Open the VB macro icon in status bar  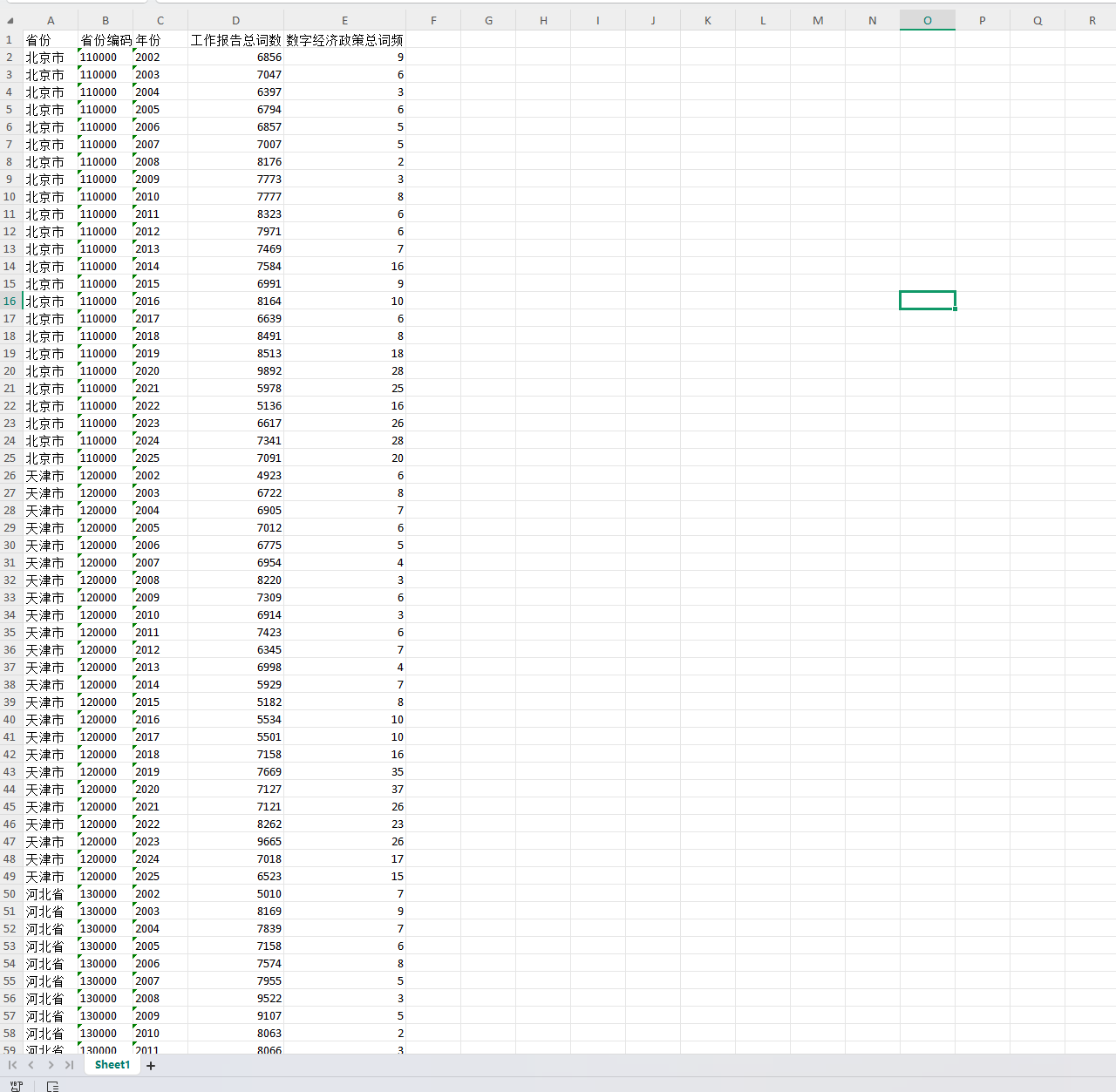[x=17, y=1086]
